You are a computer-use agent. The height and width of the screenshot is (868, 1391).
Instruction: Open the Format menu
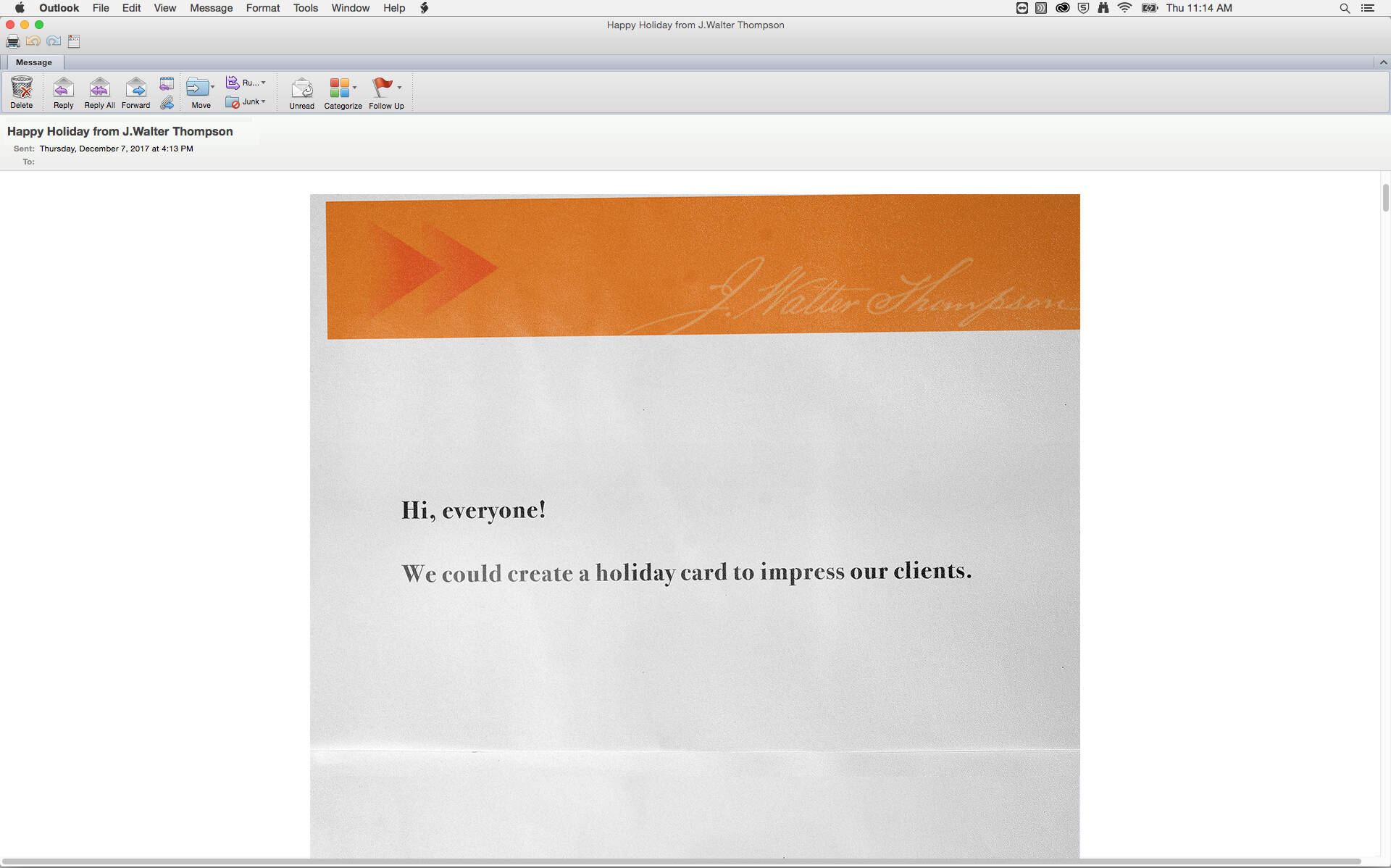(x=263, y=8)
